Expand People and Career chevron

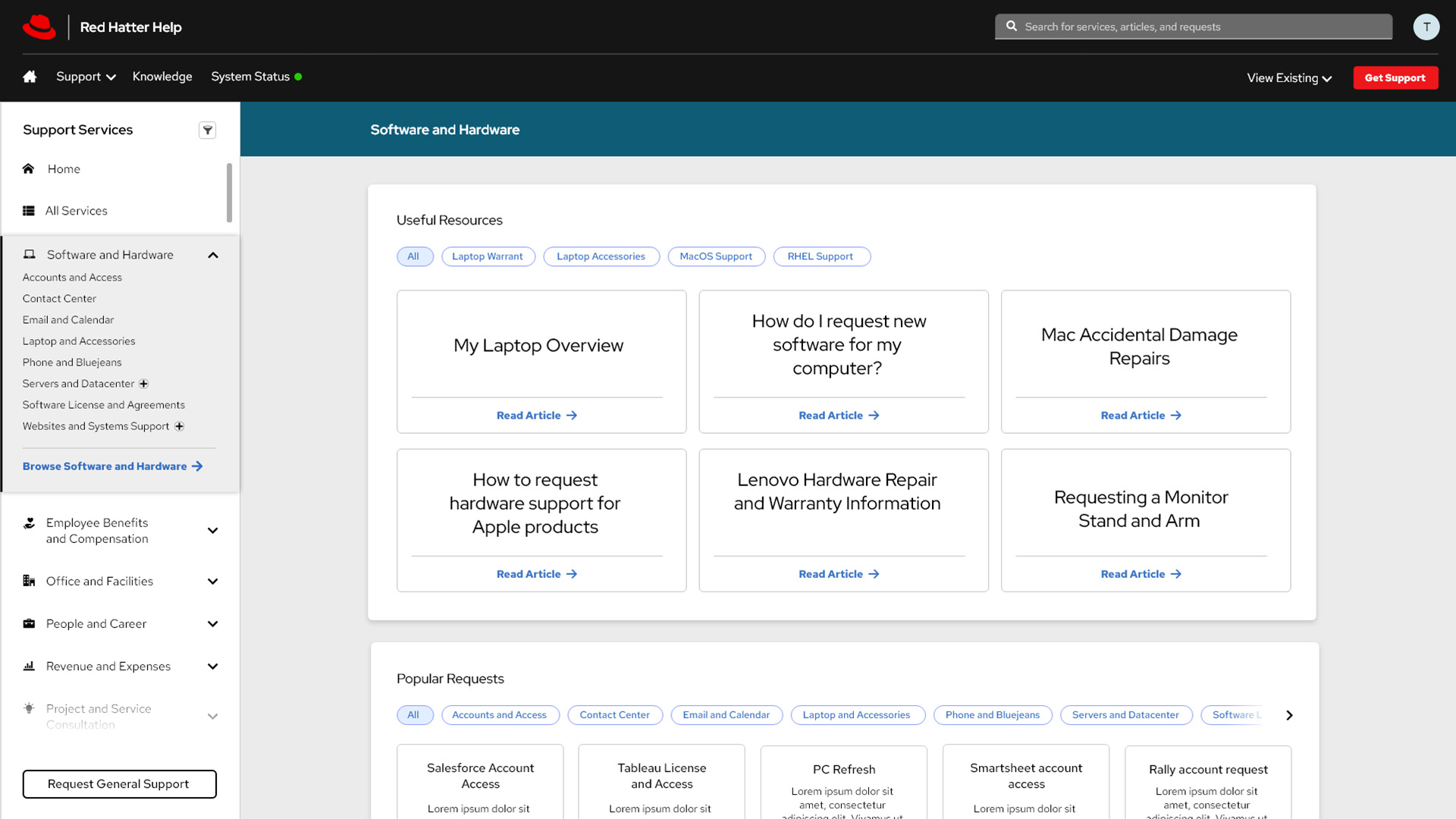(x=213, y=624)
